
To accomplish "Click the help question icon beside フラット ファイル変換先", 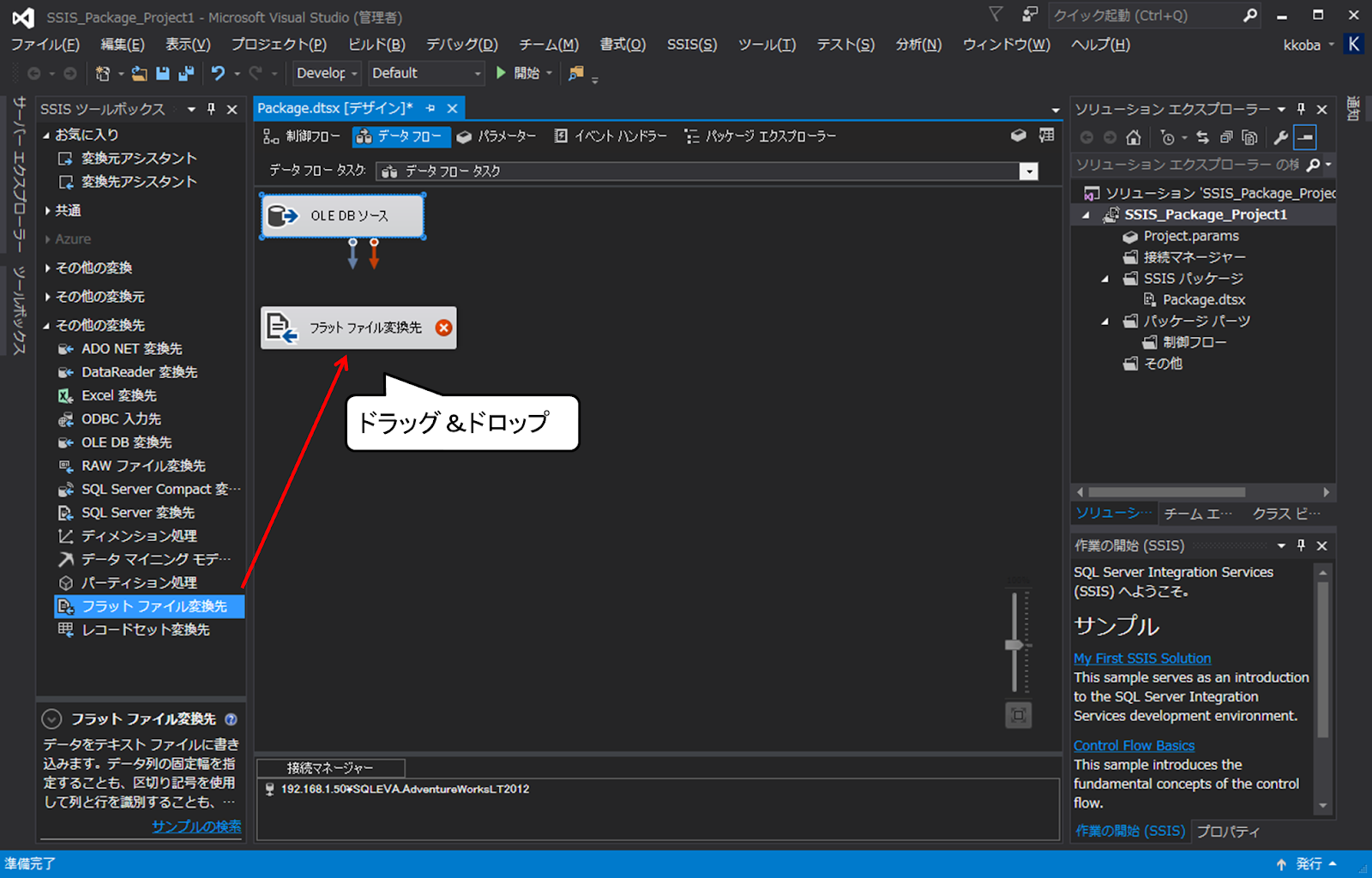I will [x=231, y=719].
